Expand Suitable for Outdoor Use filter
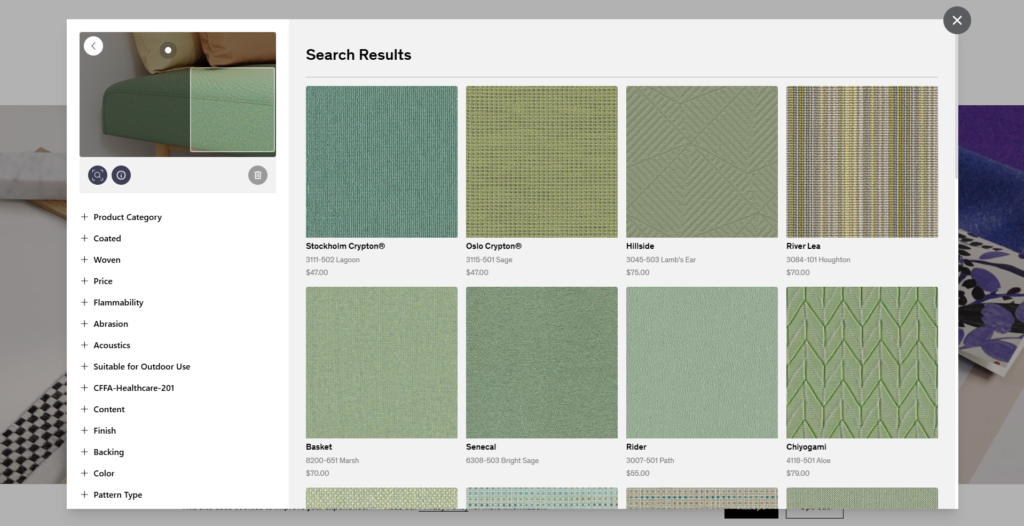The width and height of the screenshot is (1024, 526). click(x=135, y=367)
